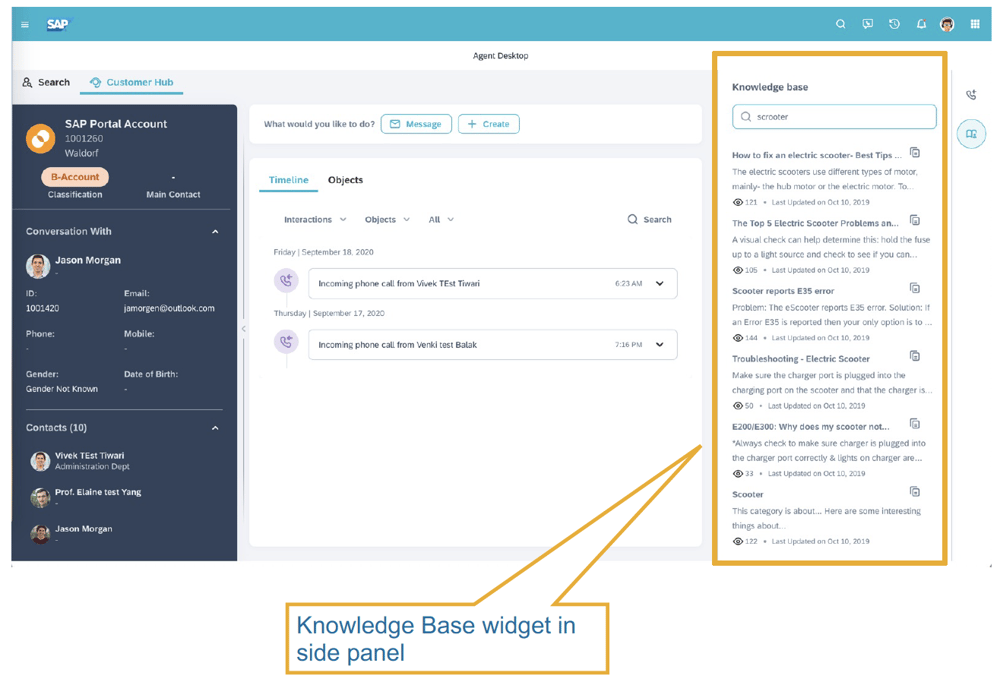The height and width of the screenshot is (685, 1000).
Task: Open user profile avatar in header
Action: (947, 24)
